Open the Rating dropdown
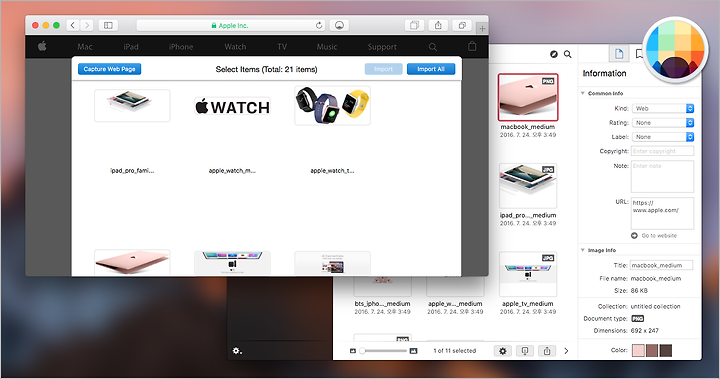The width and height of the screenshot is (720, 379). click(663, 123)
